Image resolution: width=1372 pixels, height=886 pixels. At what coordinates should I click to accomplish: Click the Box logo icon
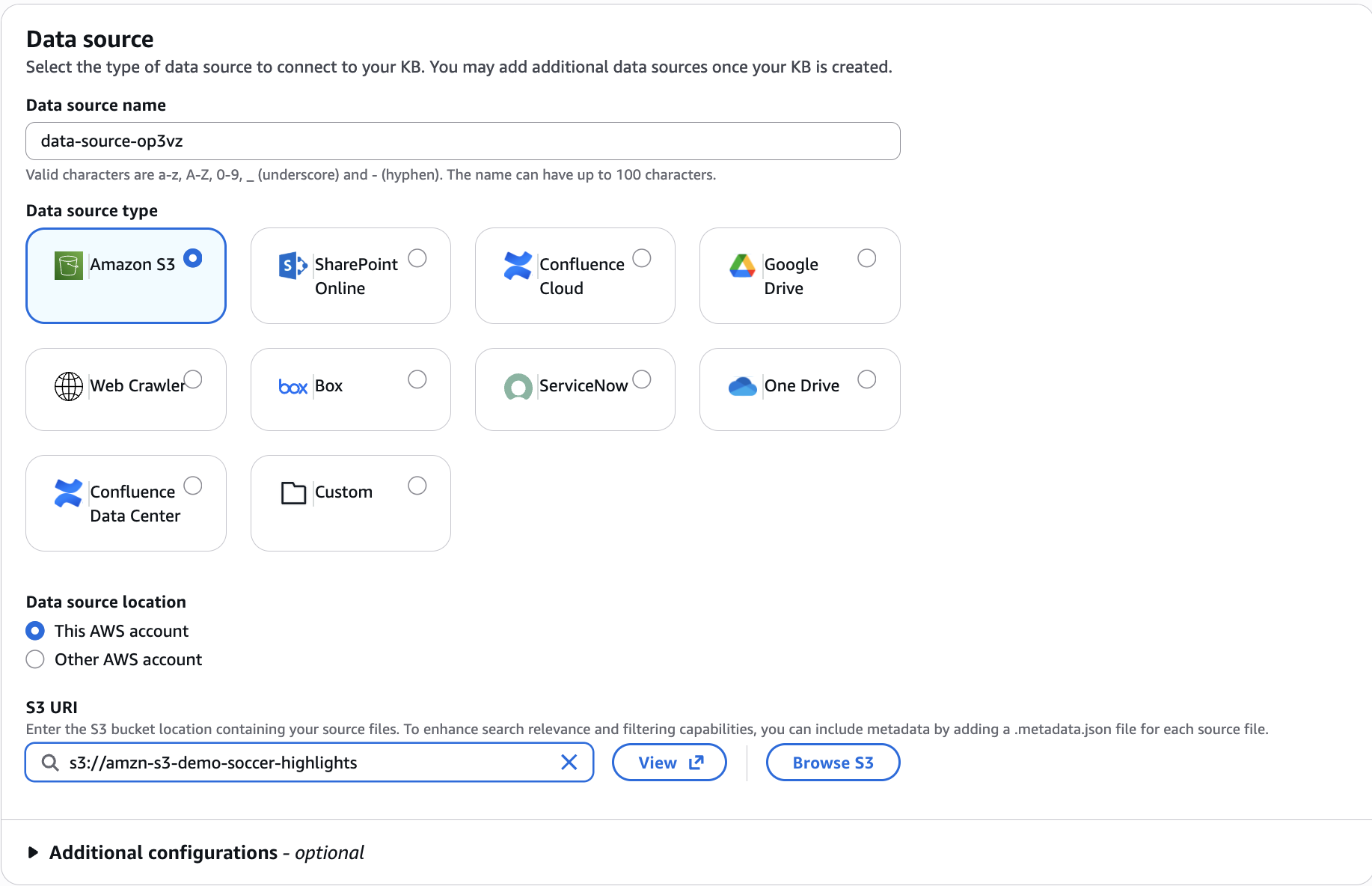(x=293, y=387)
